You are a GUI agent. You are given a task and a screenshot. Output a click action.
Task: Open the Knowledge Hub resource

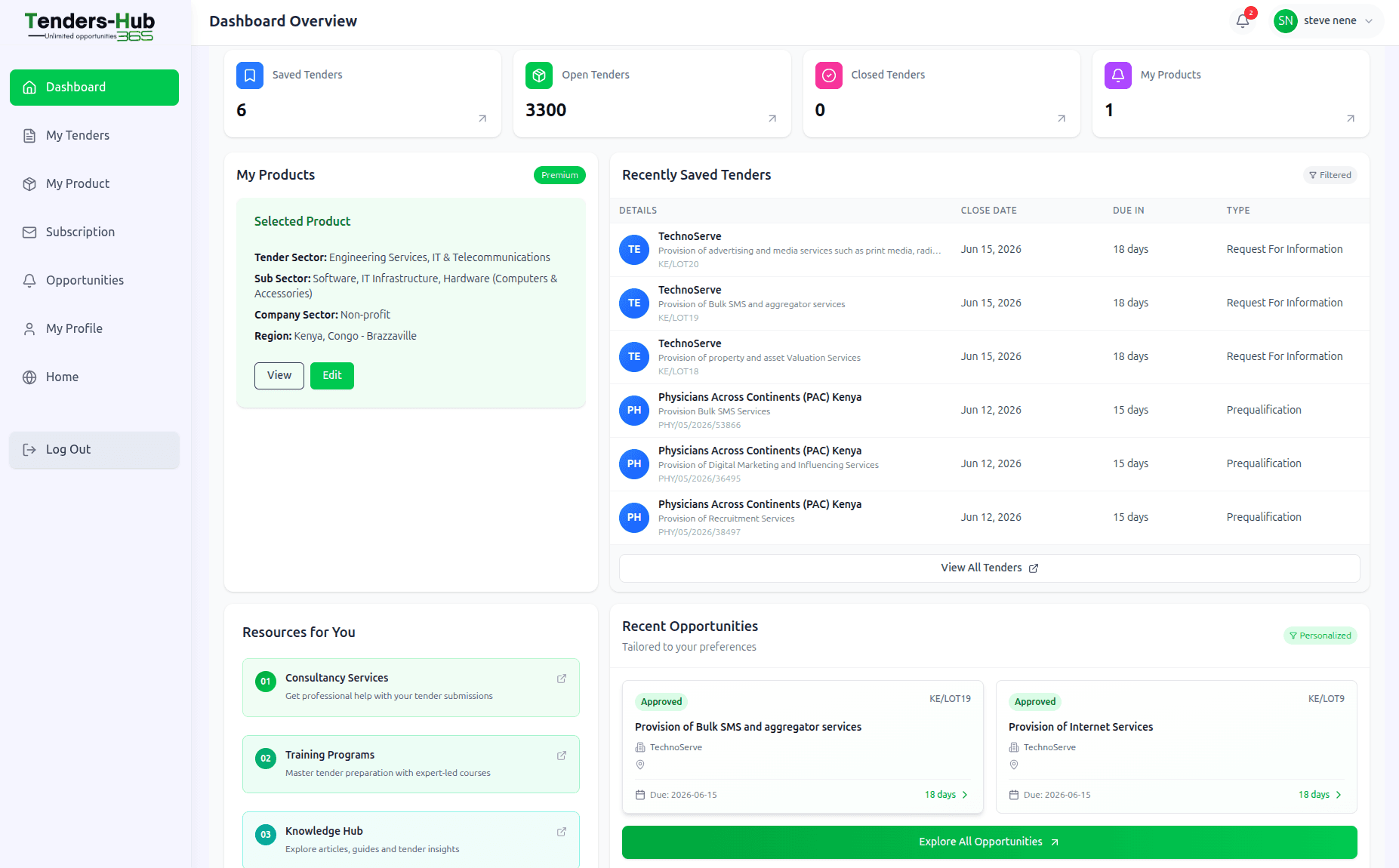(411, 840)
